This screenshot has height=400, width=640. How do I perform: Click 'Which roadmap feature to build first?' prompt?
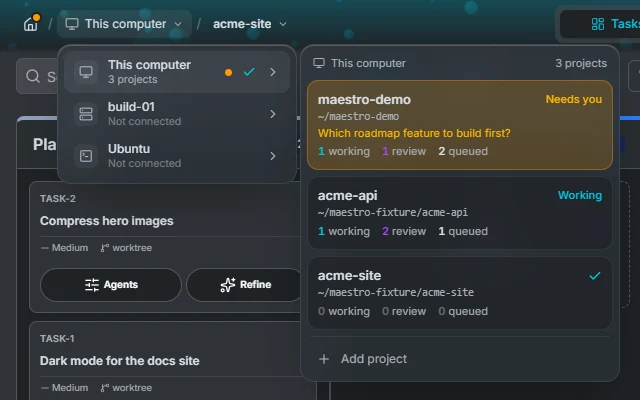[x=414, y=133]
